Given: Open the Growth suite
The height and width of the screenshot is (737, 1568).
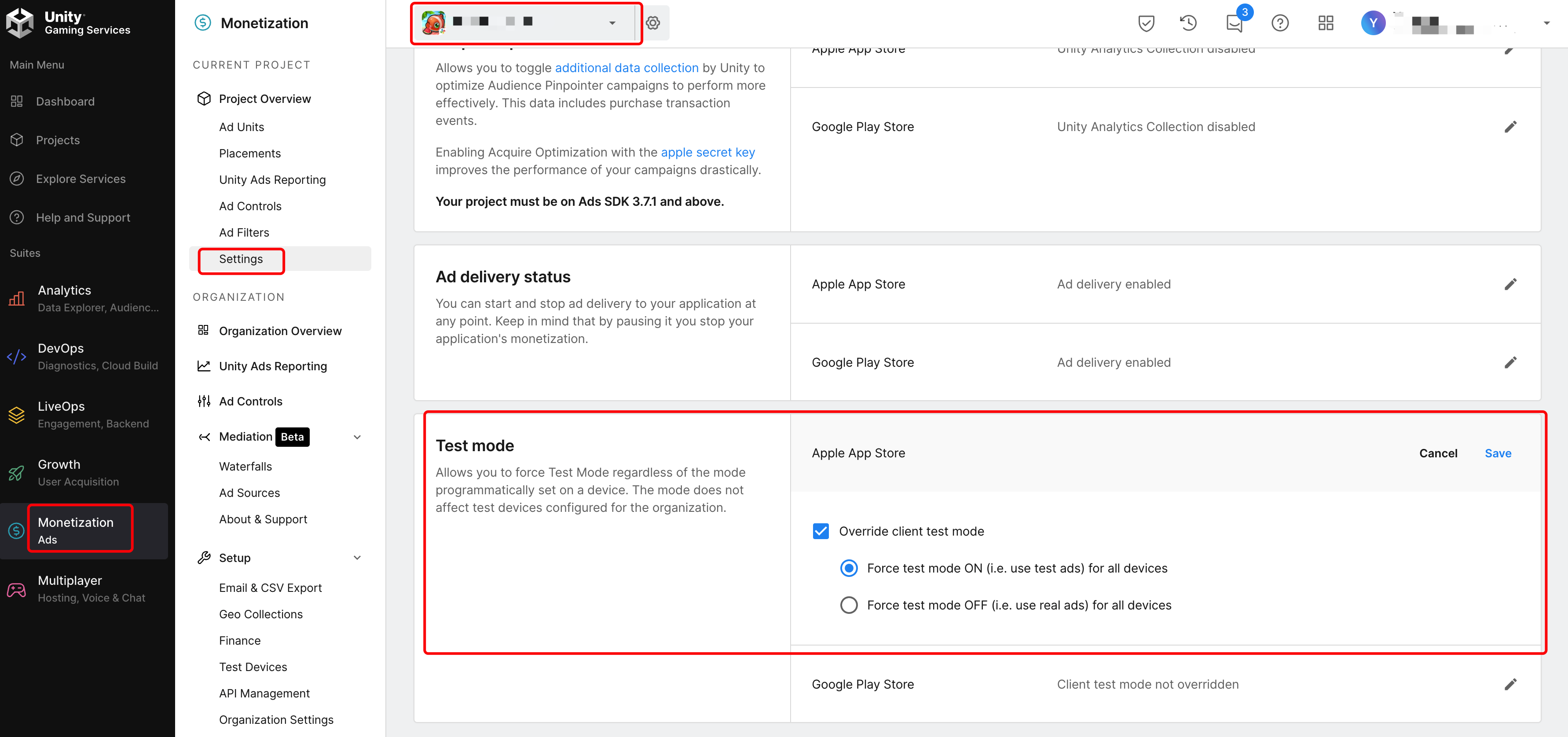Looking at the screenshot, I should pyautogui.click(x=84, y=472).
